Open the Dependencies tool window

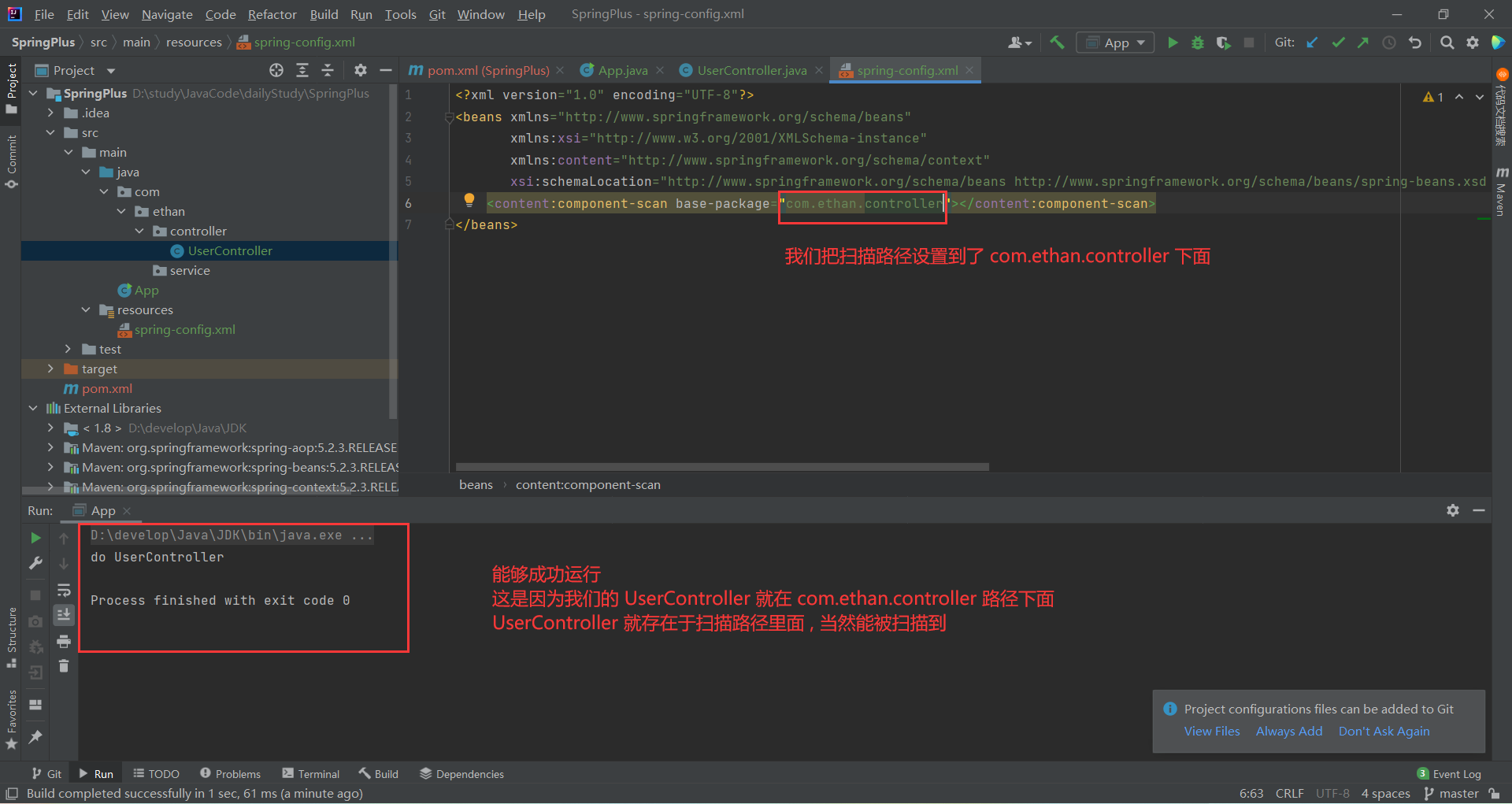pyautogui.click(x=462, y=774)
